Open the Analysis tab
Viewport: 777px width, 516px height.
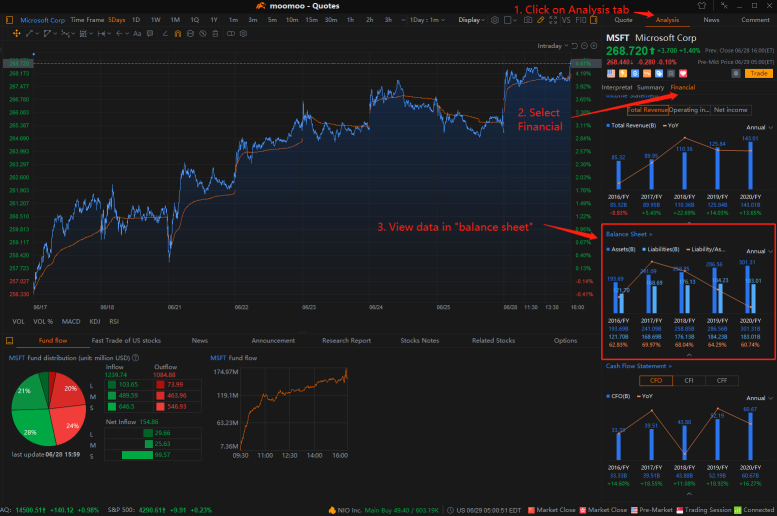pyautogui.click(x=667, y=20)
